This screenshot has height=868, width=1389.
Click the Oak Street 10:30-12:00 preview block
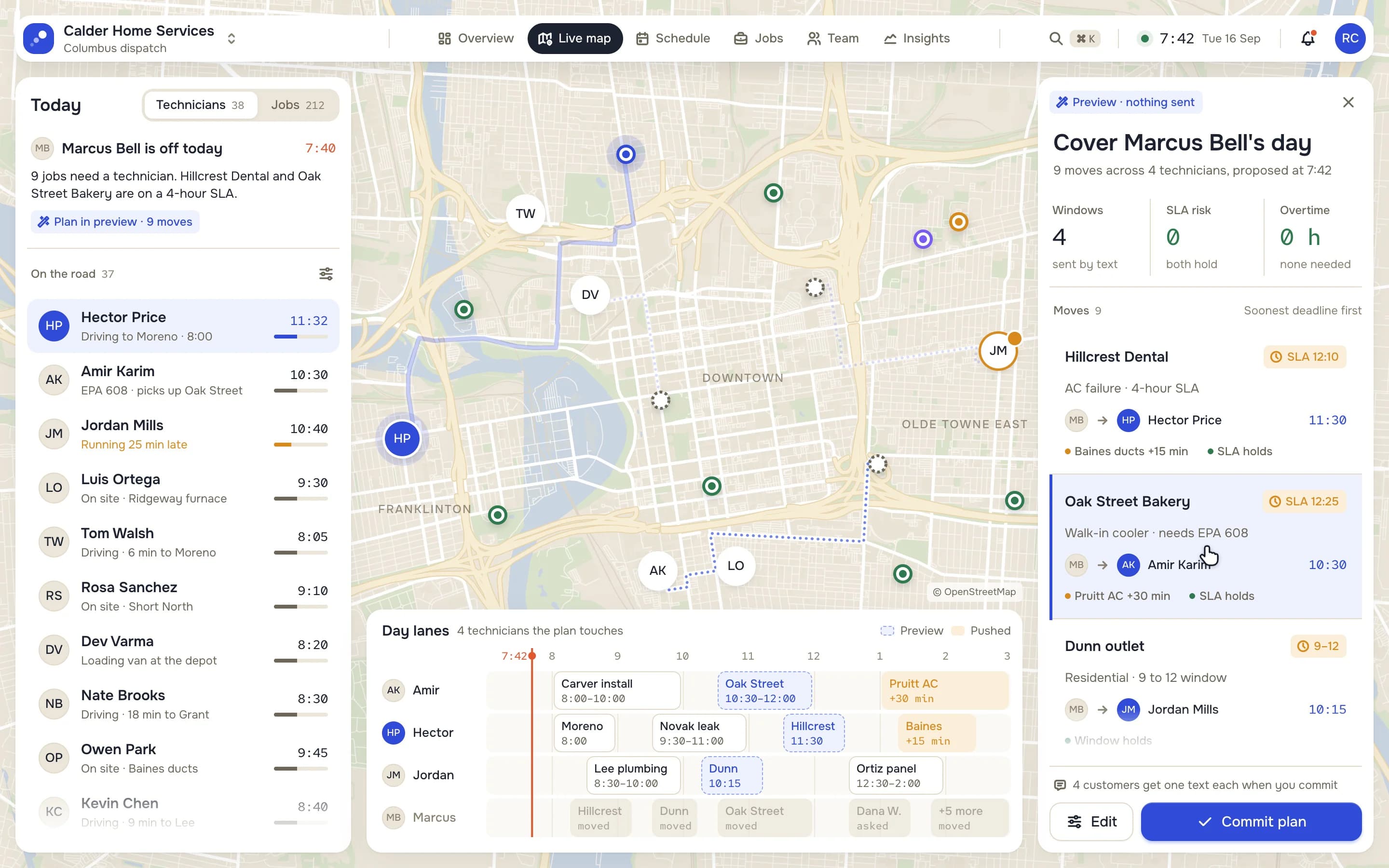tap(764, 691)
